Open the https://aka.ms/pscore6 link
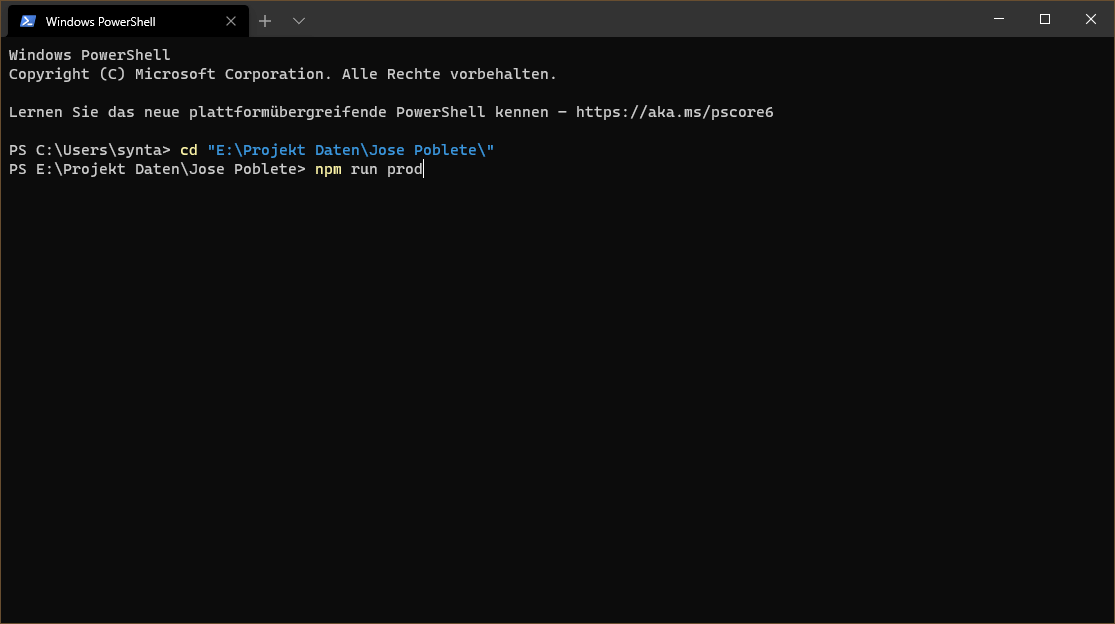The height and width of the screenshot is (624, 1115). click(674, 112)
